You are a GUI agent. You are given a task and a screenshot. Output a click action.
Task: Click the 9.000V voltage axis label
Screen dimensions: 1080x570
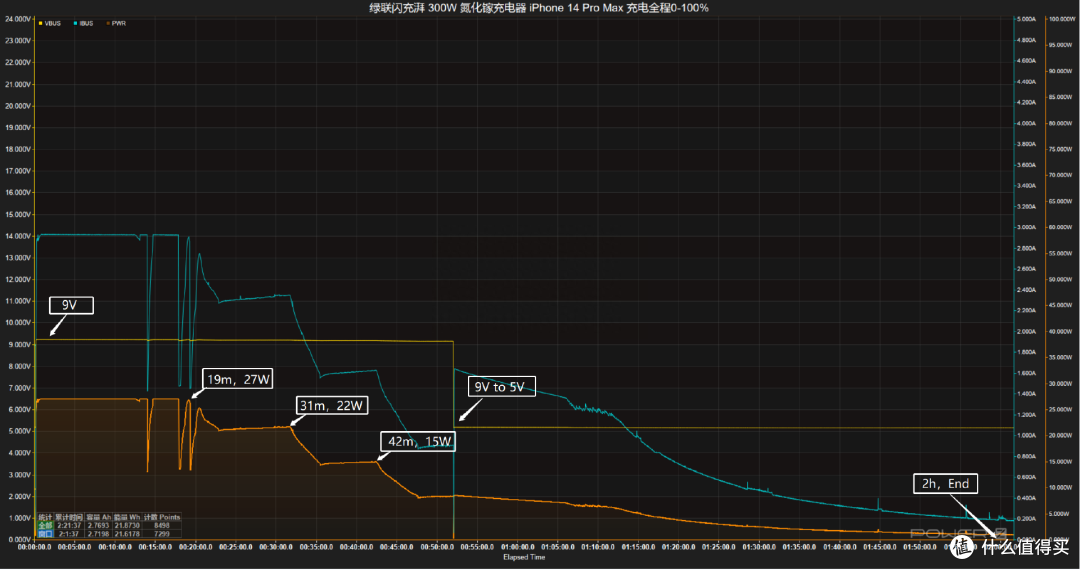coord(18,344)
